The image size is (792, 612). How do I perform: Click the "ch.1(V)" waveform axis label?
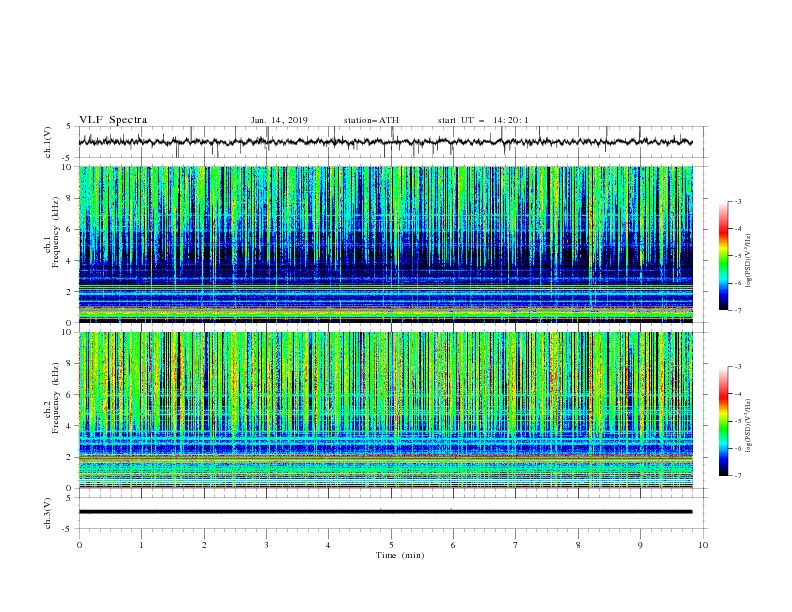pyautogui.click(x=48, y=142)
